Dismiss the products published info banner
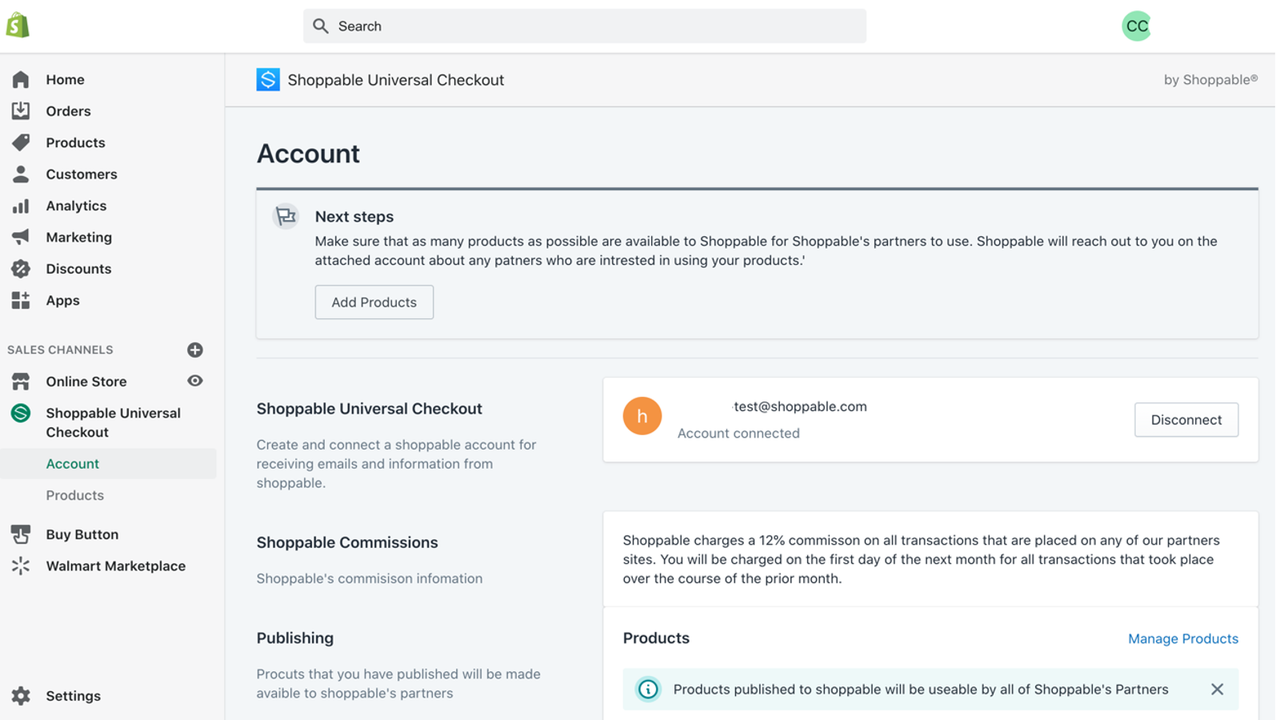This screenshot has height=720, width=1280. tap(1217, 689)
